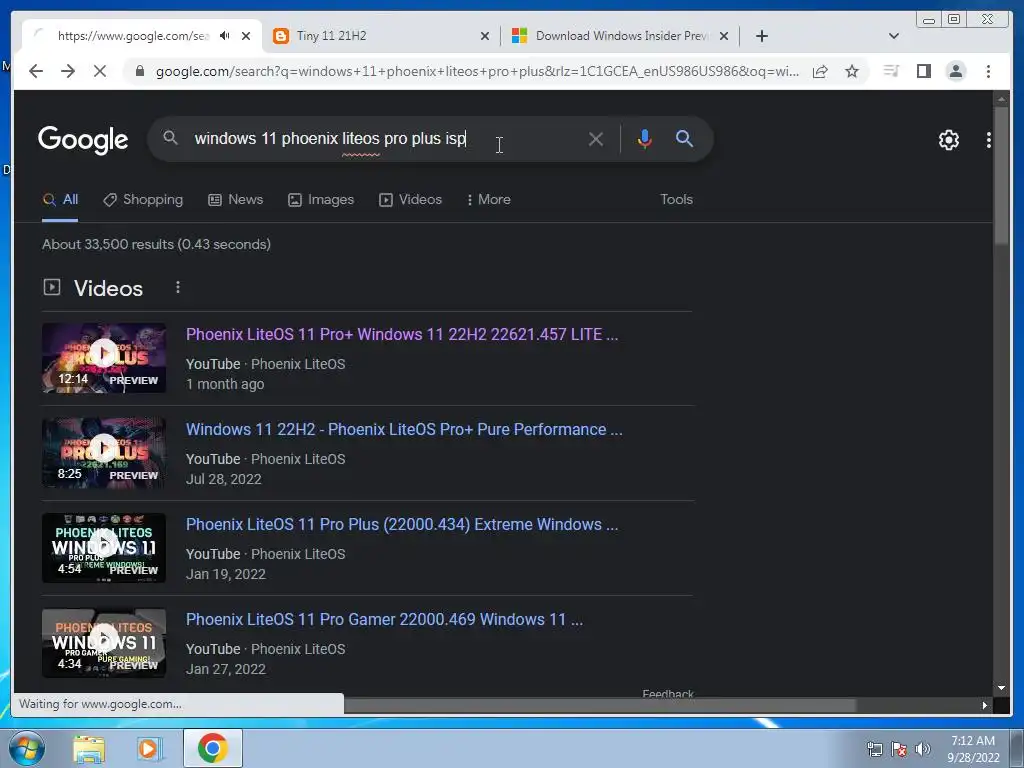Click the address bar URL
1024x768 pixels.
tap(477, 71)
